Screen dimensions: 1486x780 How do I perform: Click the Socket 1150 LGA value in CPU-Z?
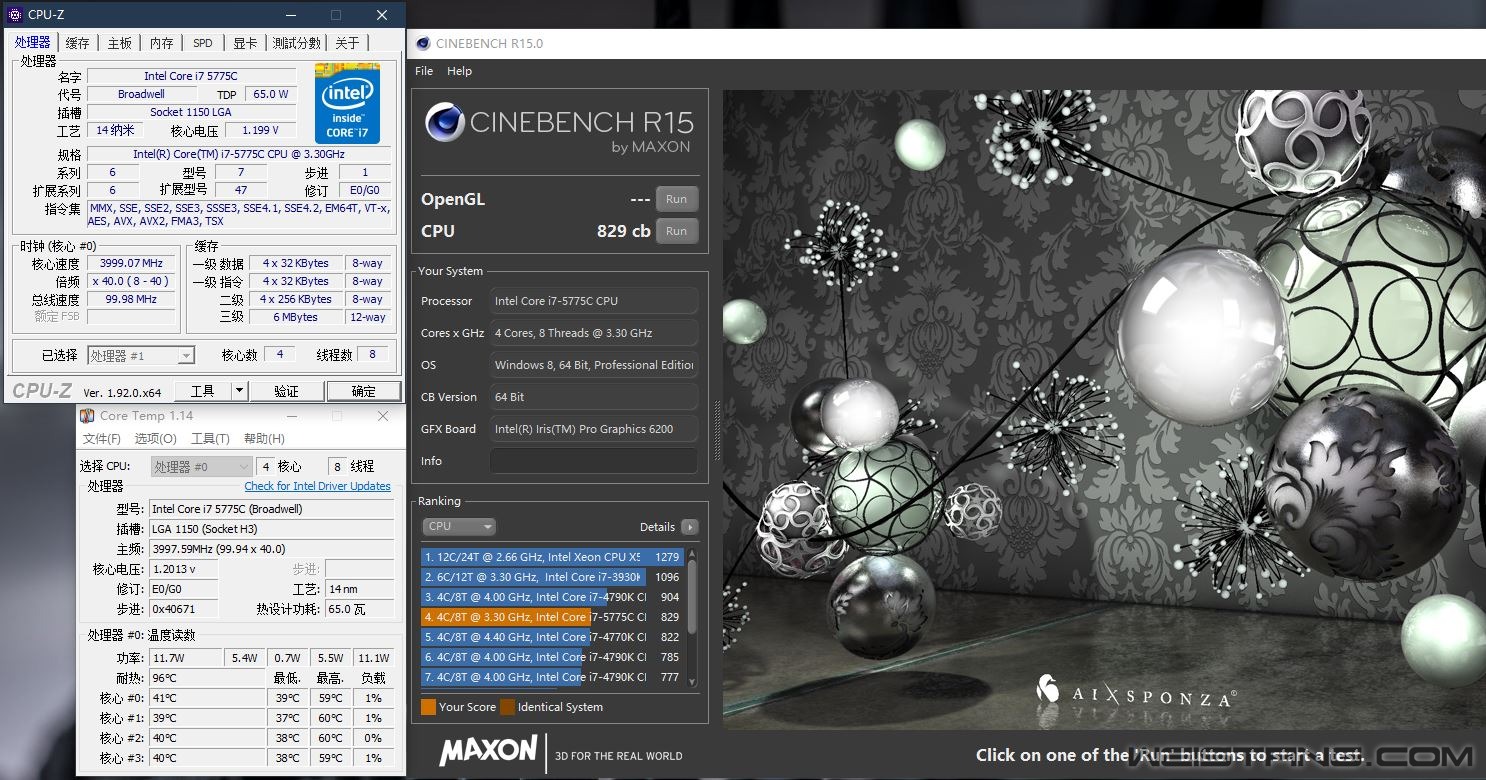[x=191, y=112]
